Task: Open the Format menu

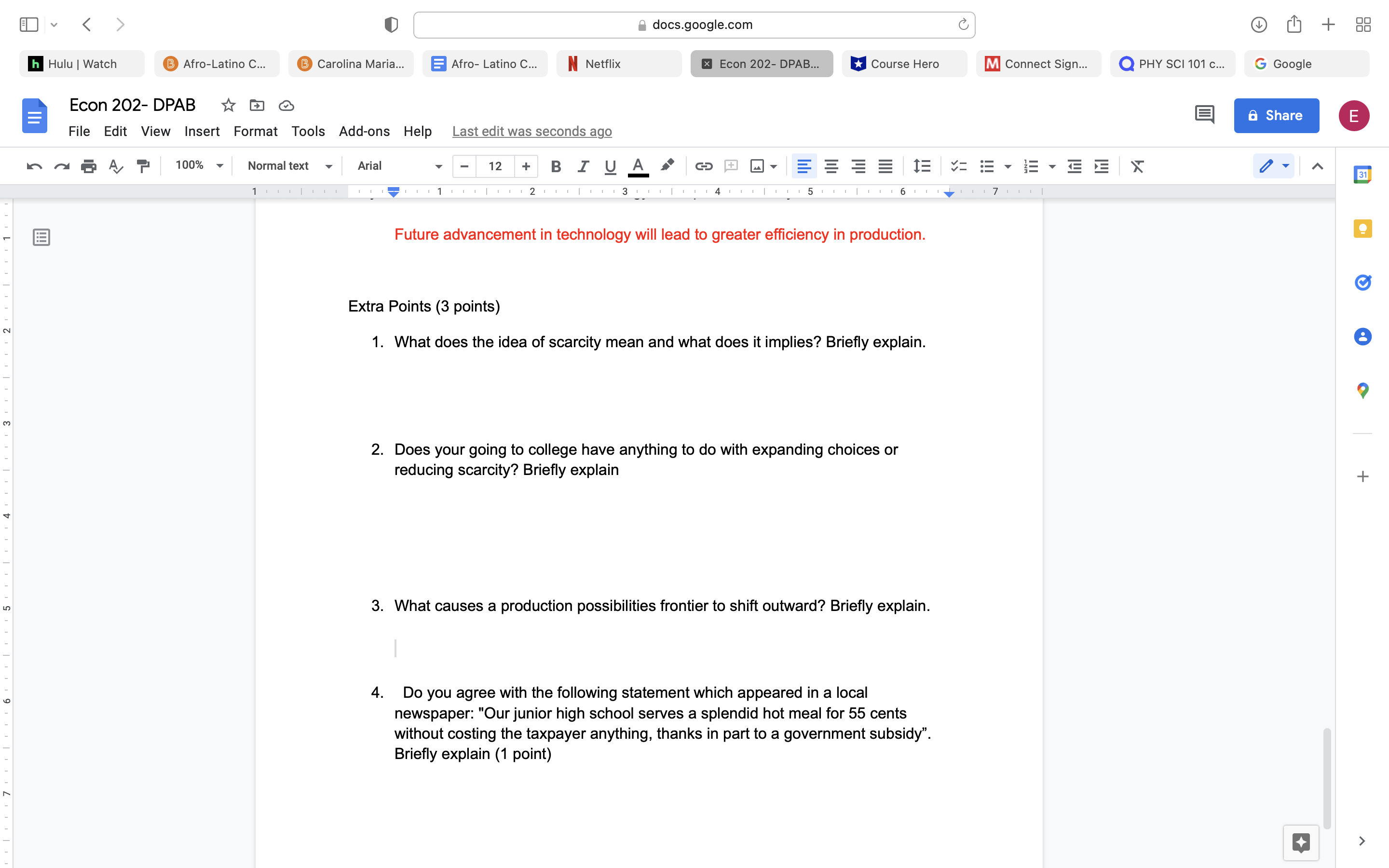Action: coord(255,132)
